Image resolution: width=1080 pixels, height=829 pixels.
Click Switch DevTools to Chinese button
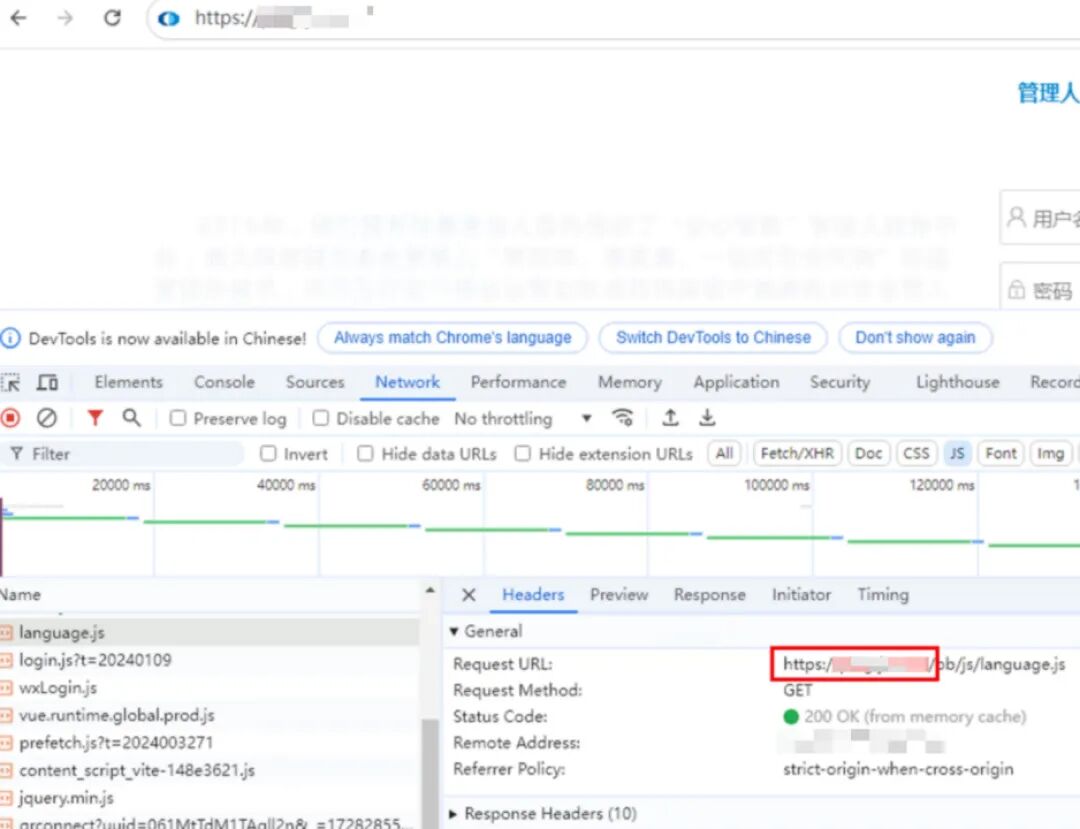tap(714, 338)
